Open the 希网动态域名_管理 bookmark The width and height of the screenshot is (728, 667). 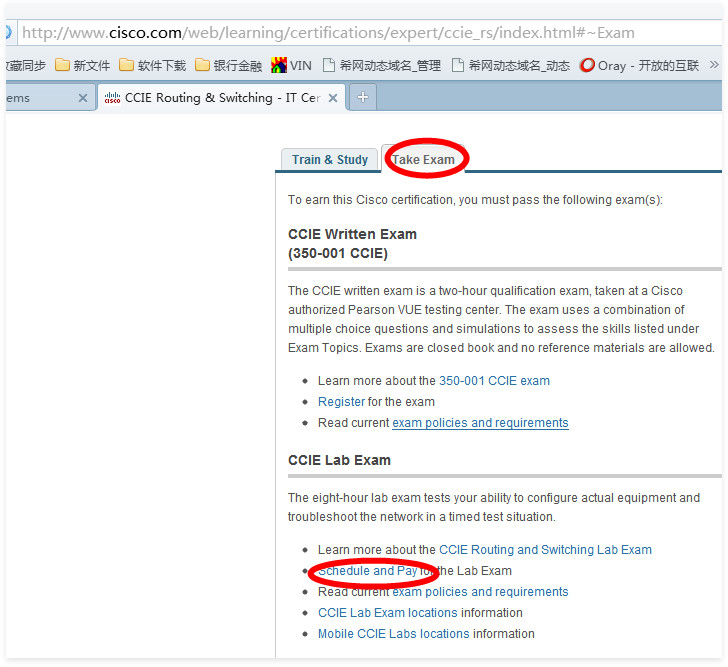382,65
